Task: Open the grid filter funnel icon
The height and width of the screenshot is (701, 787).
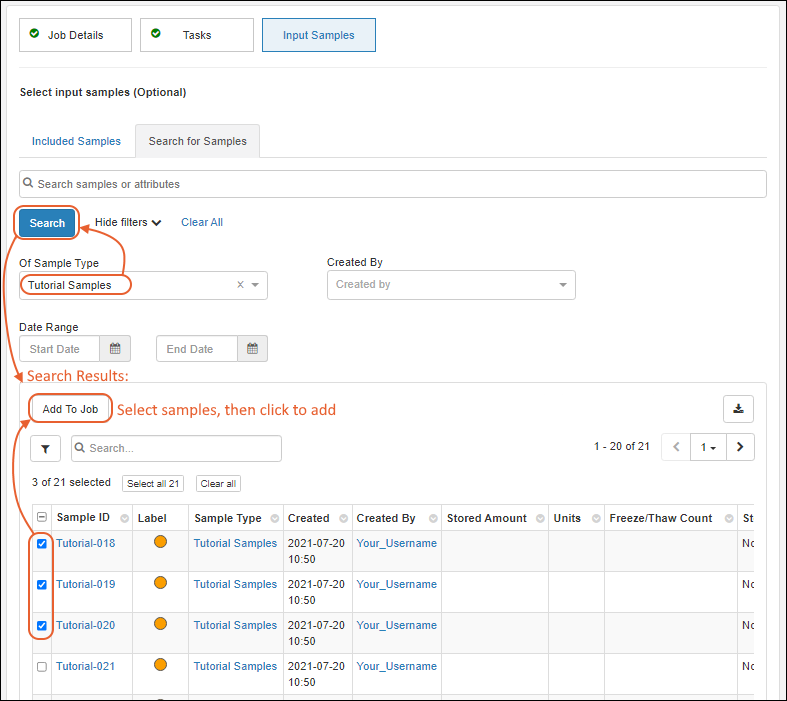Action: click(x=46, y=448)
